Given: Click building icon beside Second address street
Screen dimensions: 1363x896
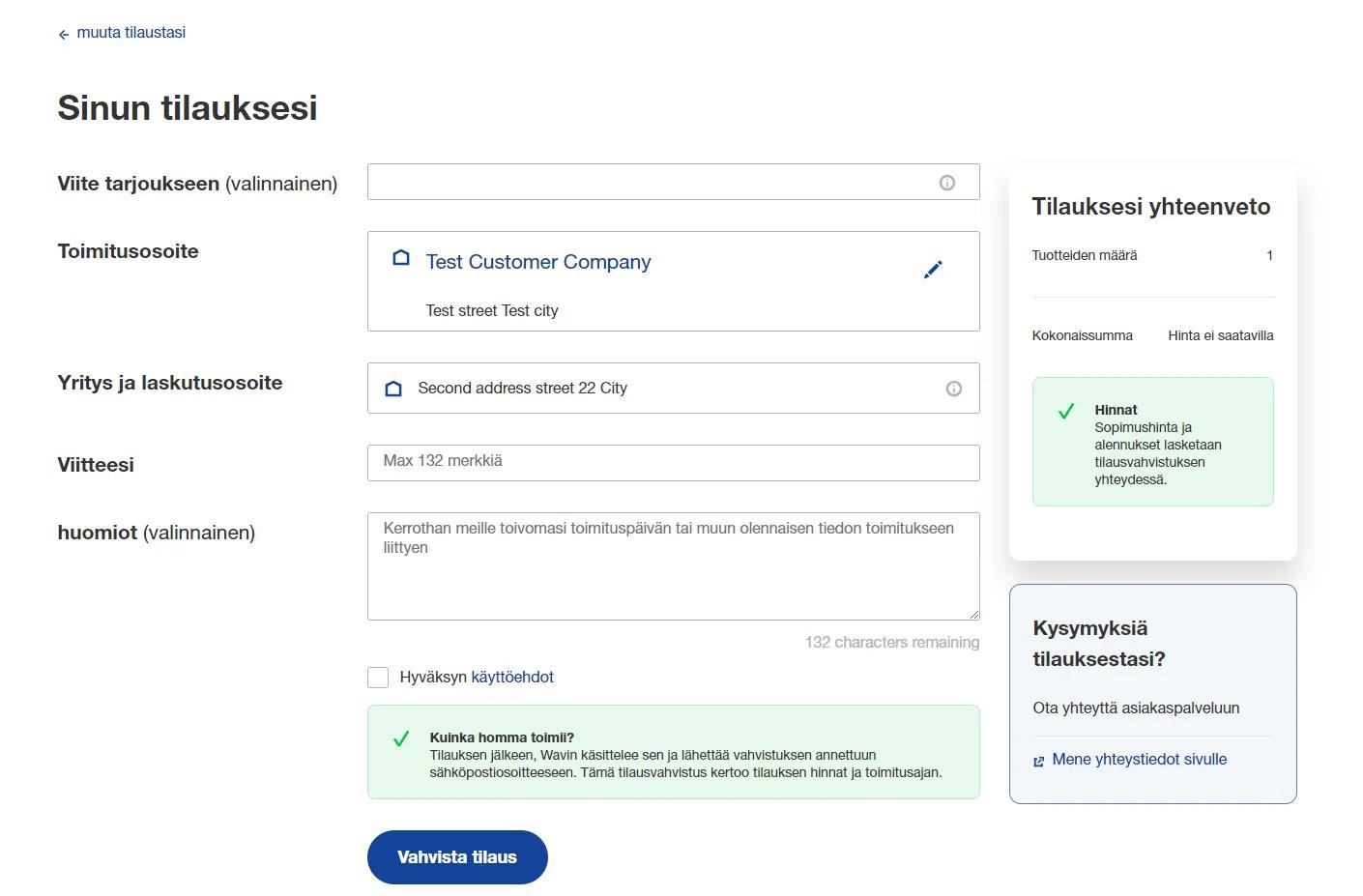Looking at the screenshot, I should click(393, 389).
